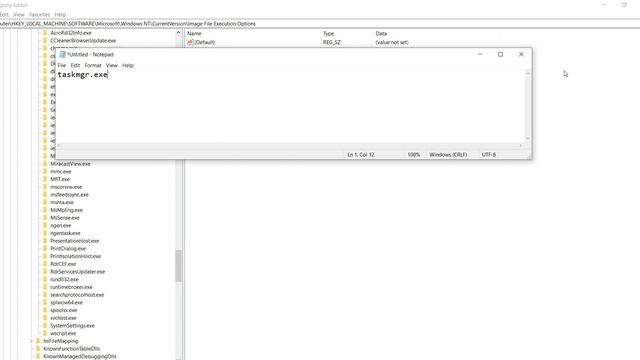This screenshot has height=360, width=640.
Task: Click the folder icon of mmc.exe
Action: coord(45,171)
